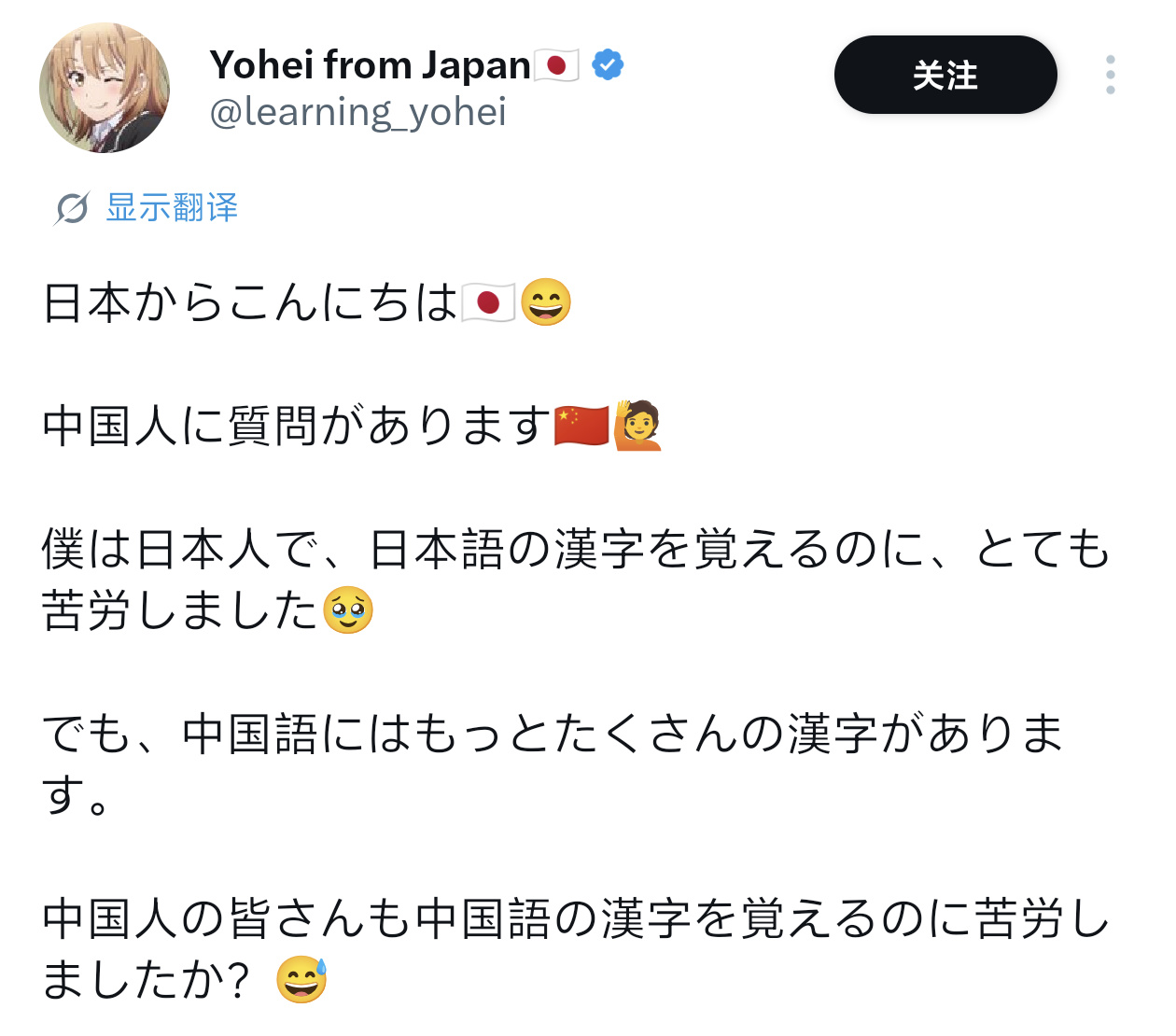Click the China flag emoji
The height and width of the screenshot is (1036, 1176).
(x=581, y=426)
